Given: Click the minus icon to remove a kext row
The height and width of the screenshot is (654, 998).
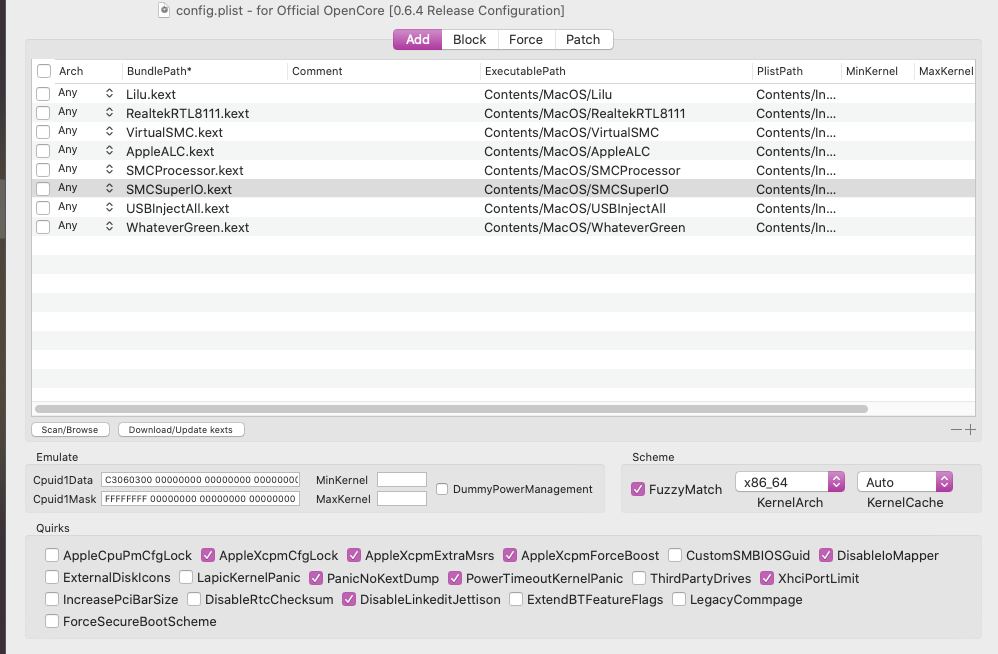Looking at the screenshot, I should click(x=956, y=429).
